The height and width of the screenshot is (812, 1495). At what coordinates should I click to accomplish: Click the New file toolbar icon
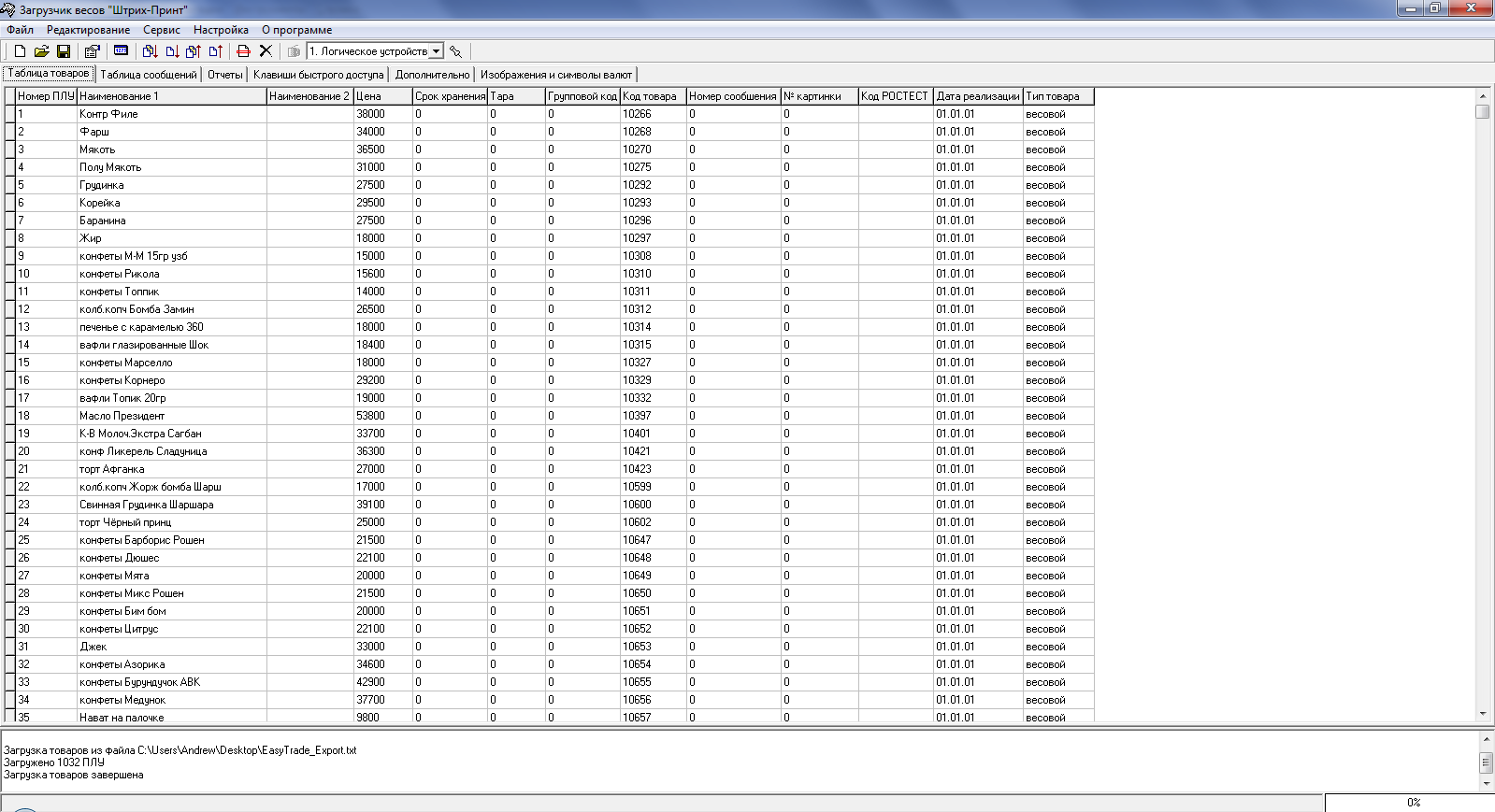tap(20, 51)
